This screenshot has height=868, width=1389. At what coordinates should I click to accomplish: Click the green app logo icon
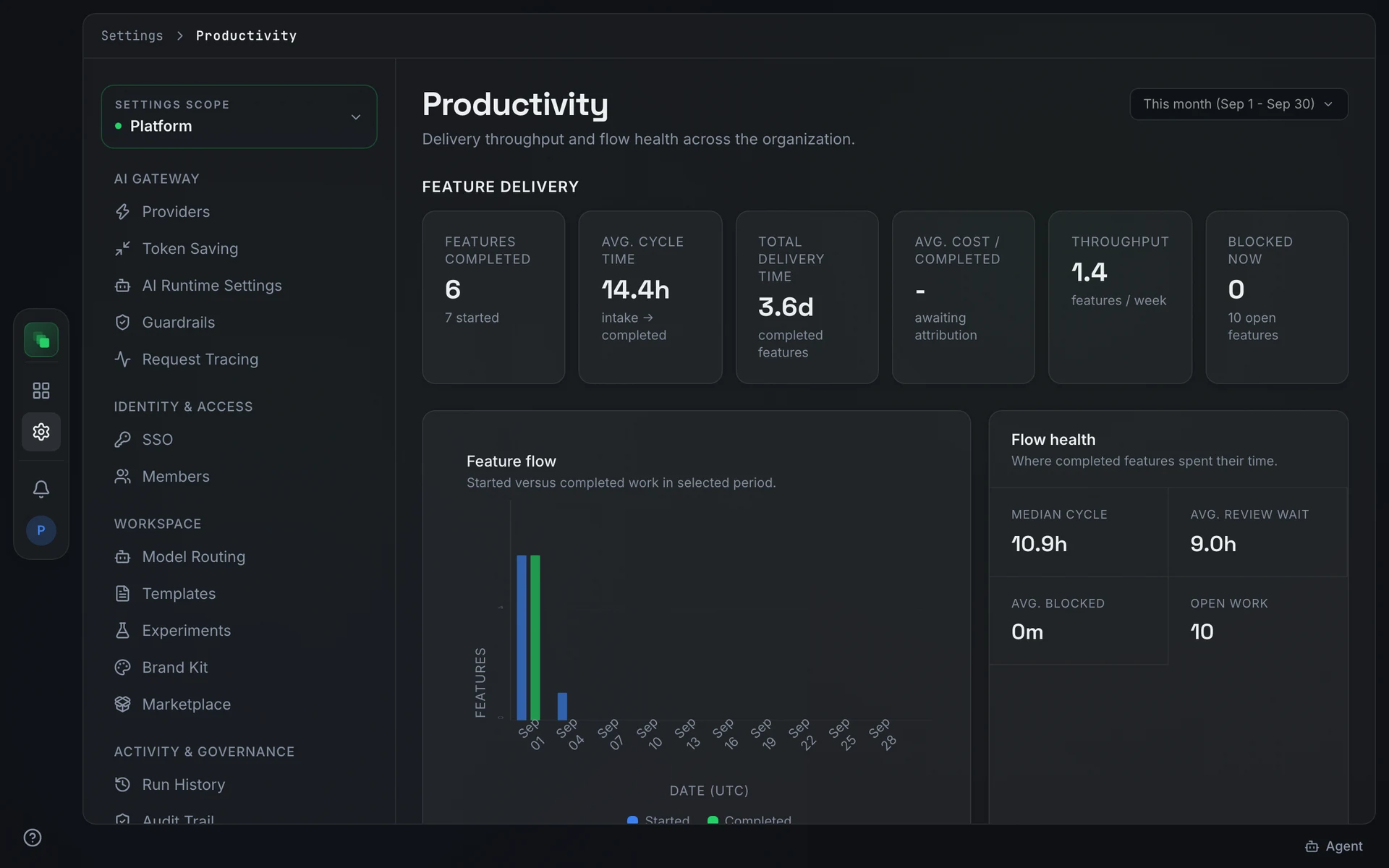[41, 340]
